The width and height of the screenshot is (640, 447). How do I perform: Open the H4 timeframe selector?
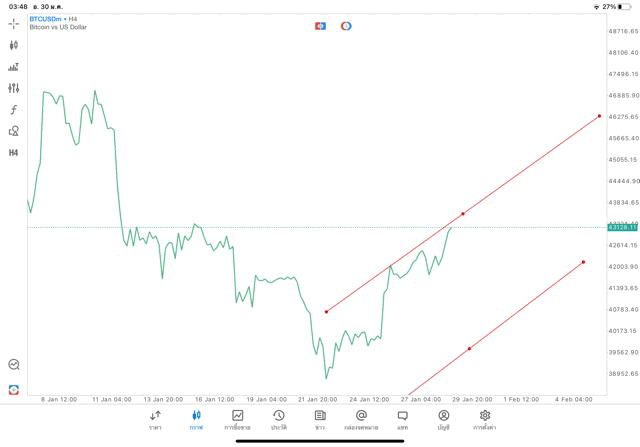tap(14, 153)
